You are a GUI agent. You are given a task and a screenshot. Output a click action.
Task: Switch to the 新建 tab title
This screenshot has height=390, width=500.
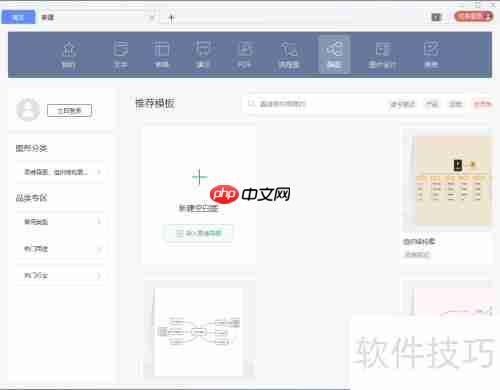point(48,17)
